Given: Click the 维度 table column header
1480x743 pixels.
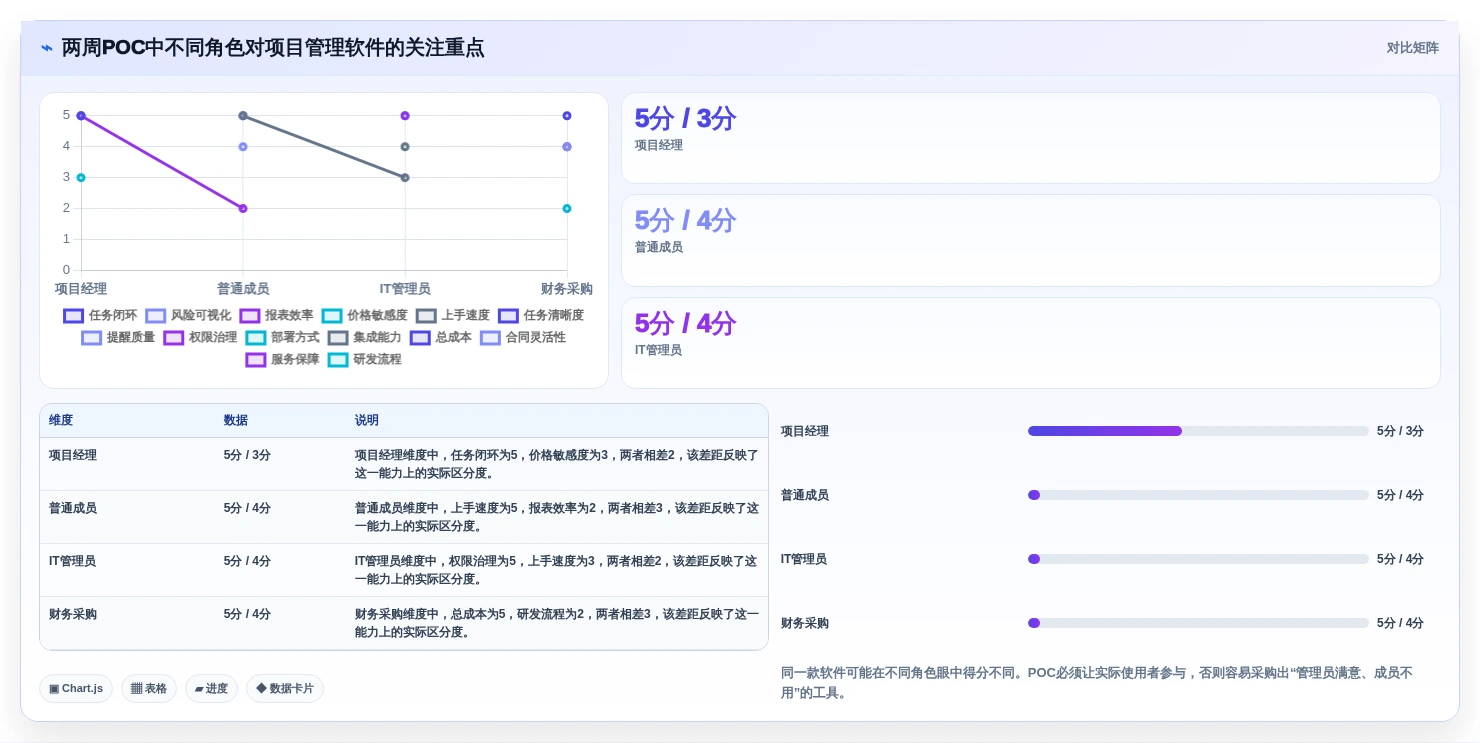Looking at the screenshot, I should [61, 421].
